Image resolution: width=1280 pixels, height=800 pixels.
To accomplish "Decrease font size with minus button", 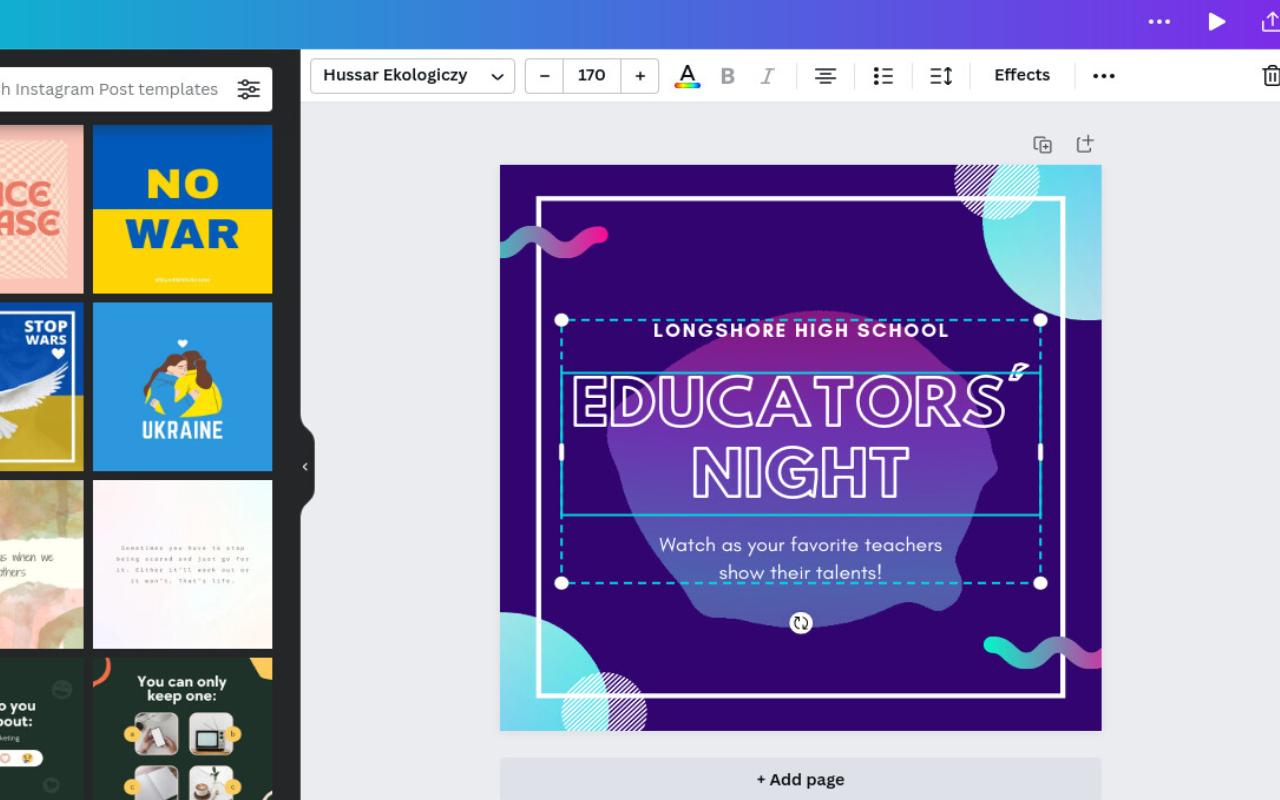I will pos(544,76).
